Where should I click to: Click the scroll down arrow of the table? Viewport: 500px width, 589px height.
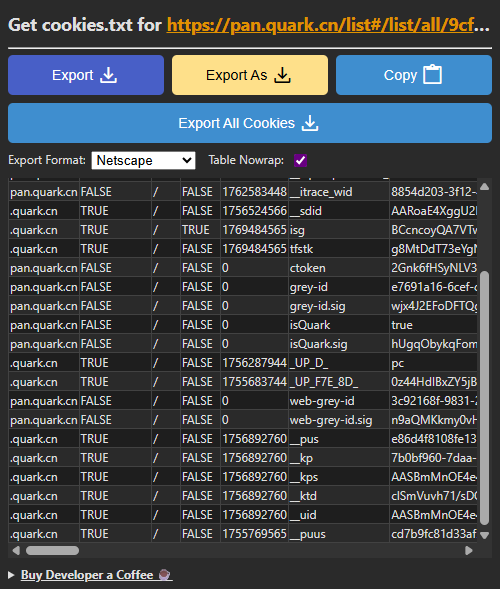pyautogui.click(x=485, y=535)
